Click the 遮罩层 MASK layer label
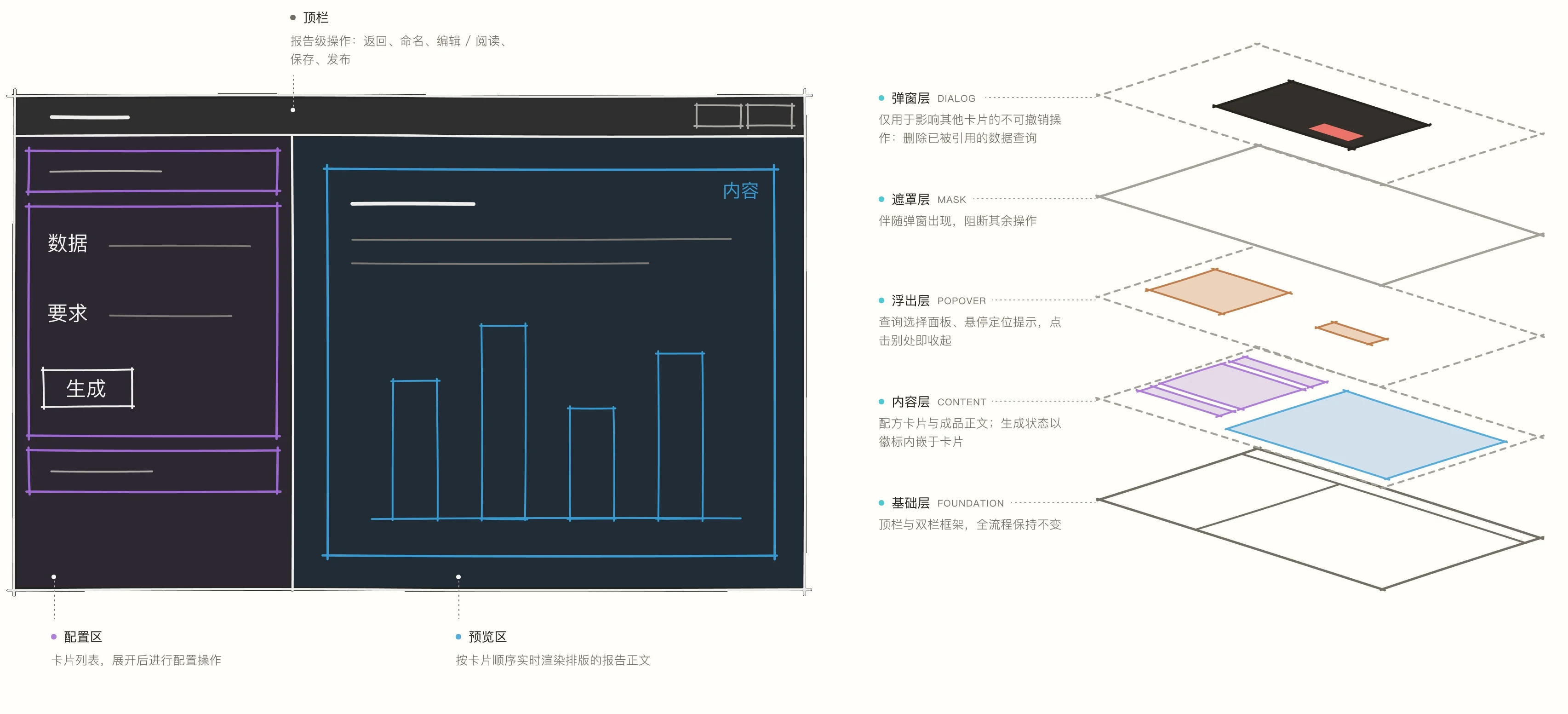This screenshot has width=1568, height=714. pyautogui.click(x=928, y=199)
